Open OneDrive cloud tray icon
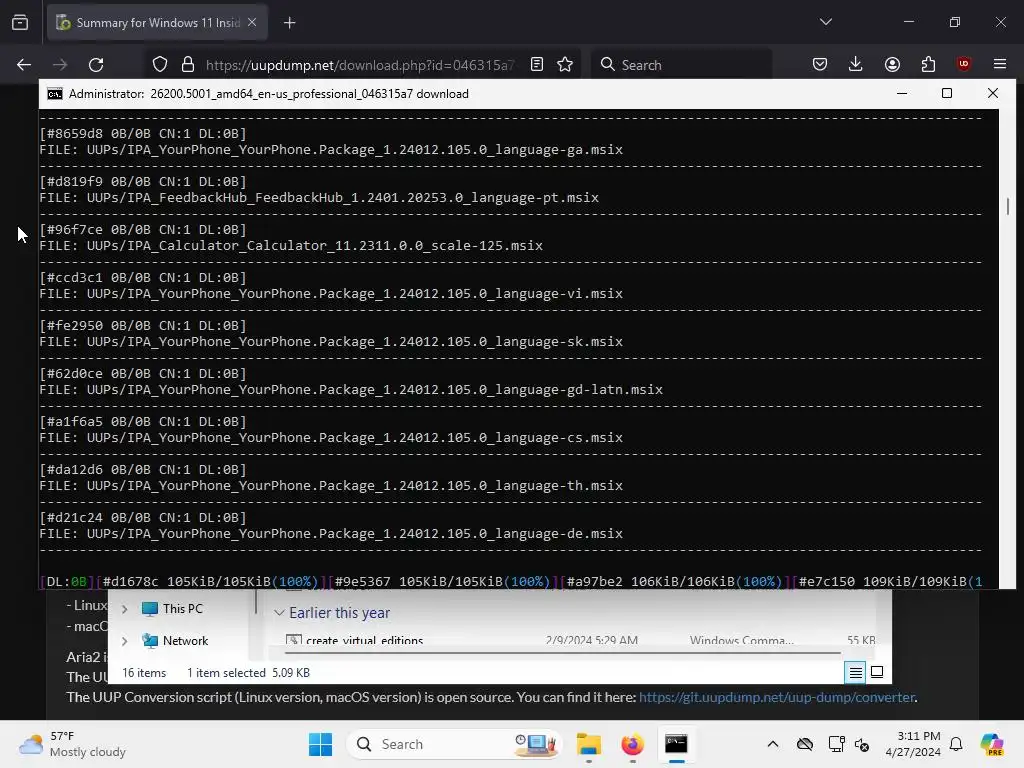Viewport: 1024px width, 768px height. click(x=805, y=744)
